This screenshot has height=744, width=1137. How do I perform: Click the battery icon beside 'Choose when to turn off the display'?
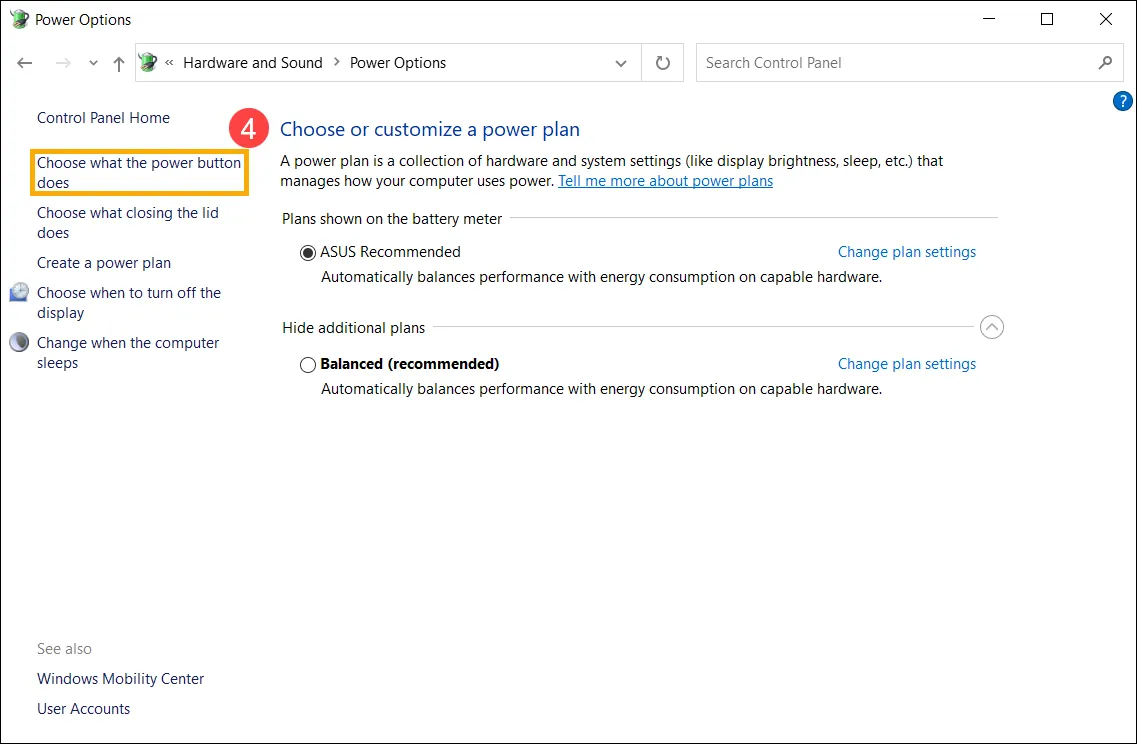coord(19,292)
